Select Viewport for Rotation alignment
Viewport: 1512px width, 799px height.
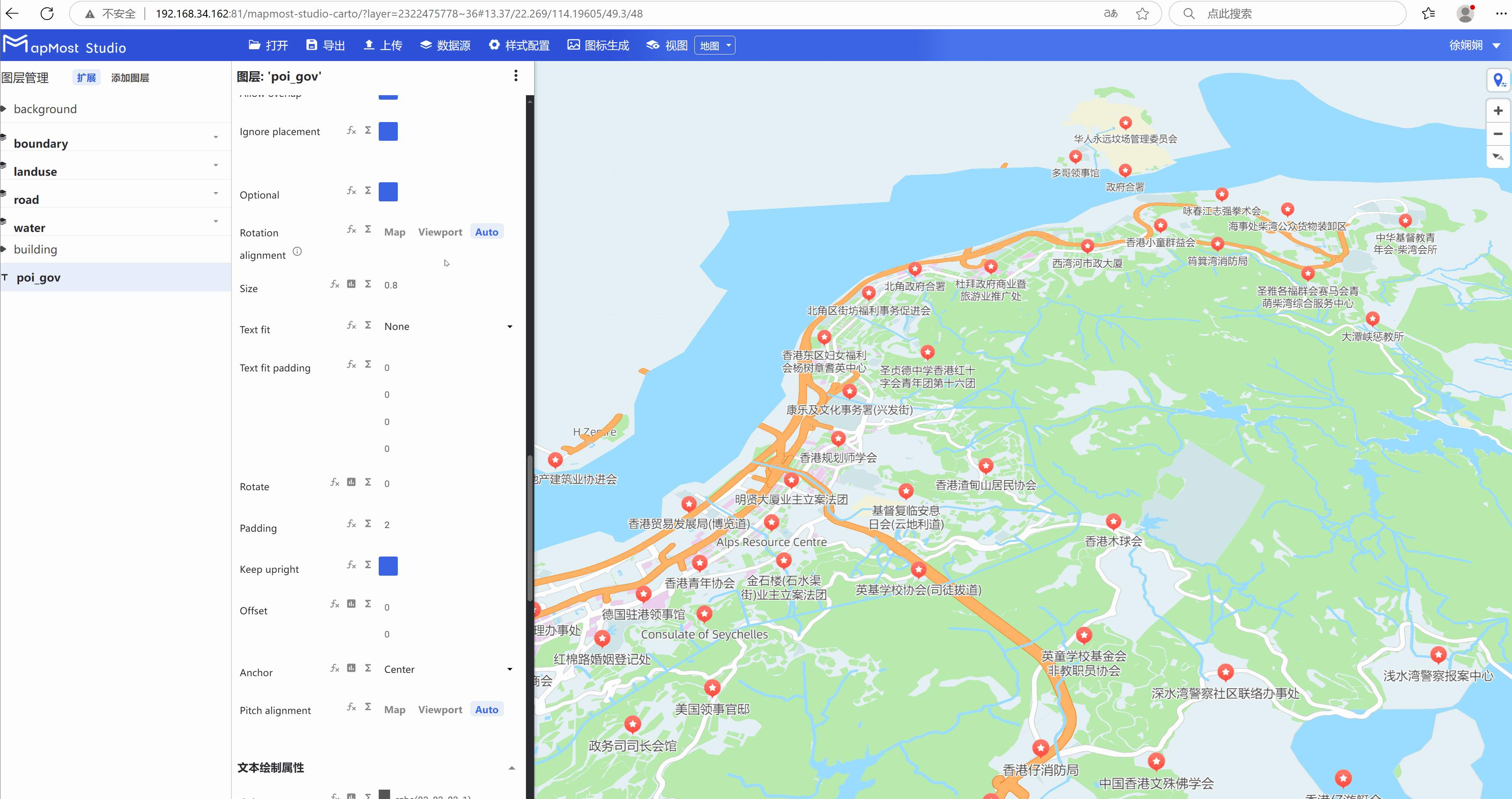coord(440,232)
